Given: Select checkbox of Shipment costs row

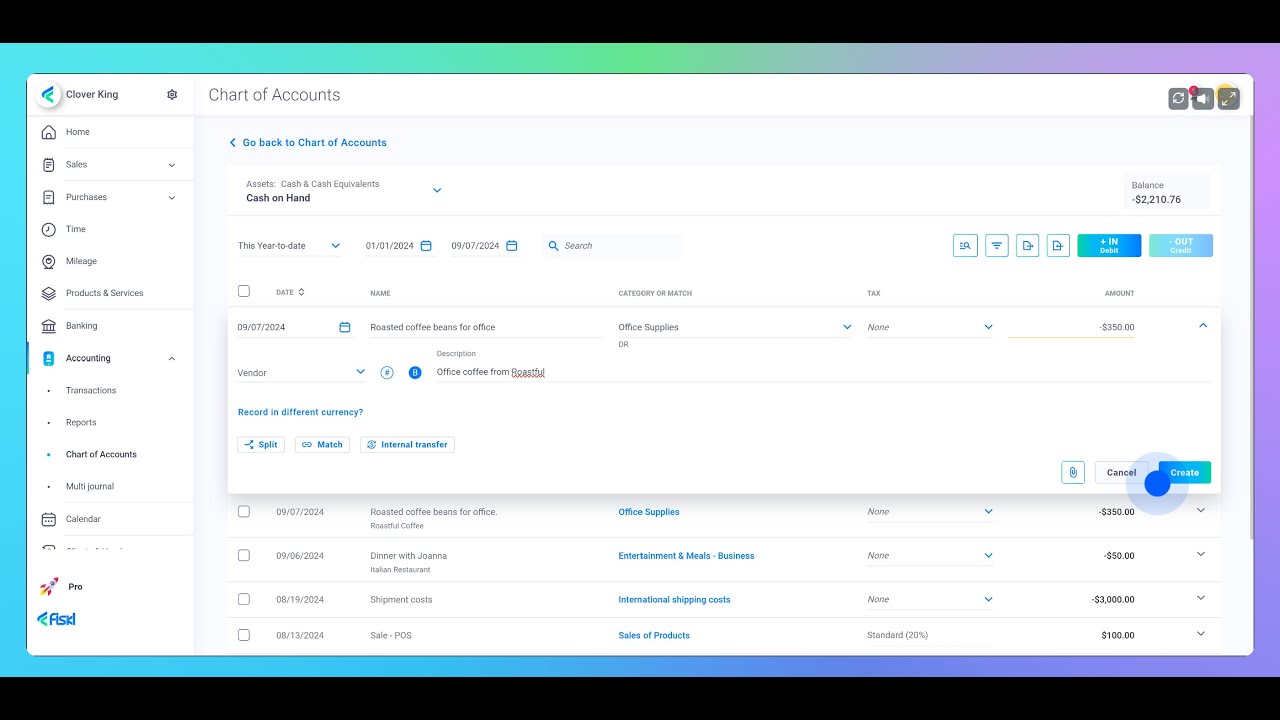Looking at the screenshot, I should (244, 599).
